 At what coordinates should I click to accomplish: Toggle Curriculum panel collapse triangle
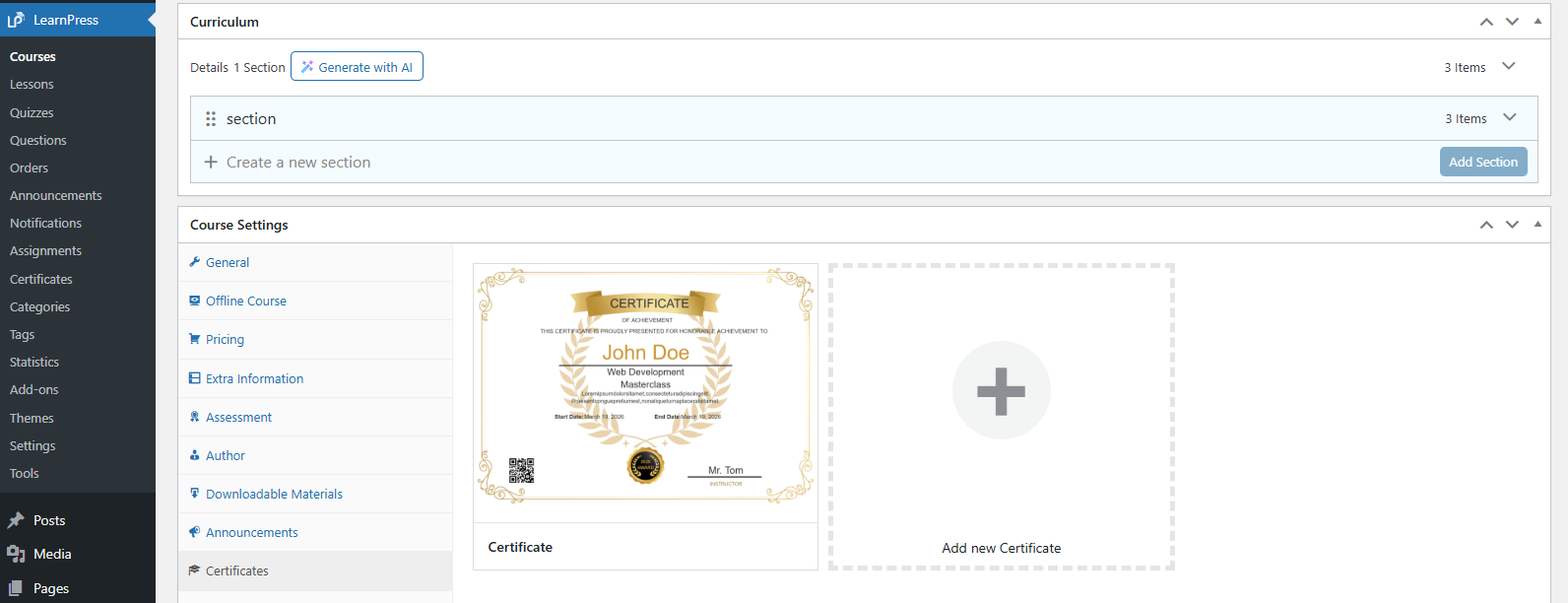tap(1537, 21)
